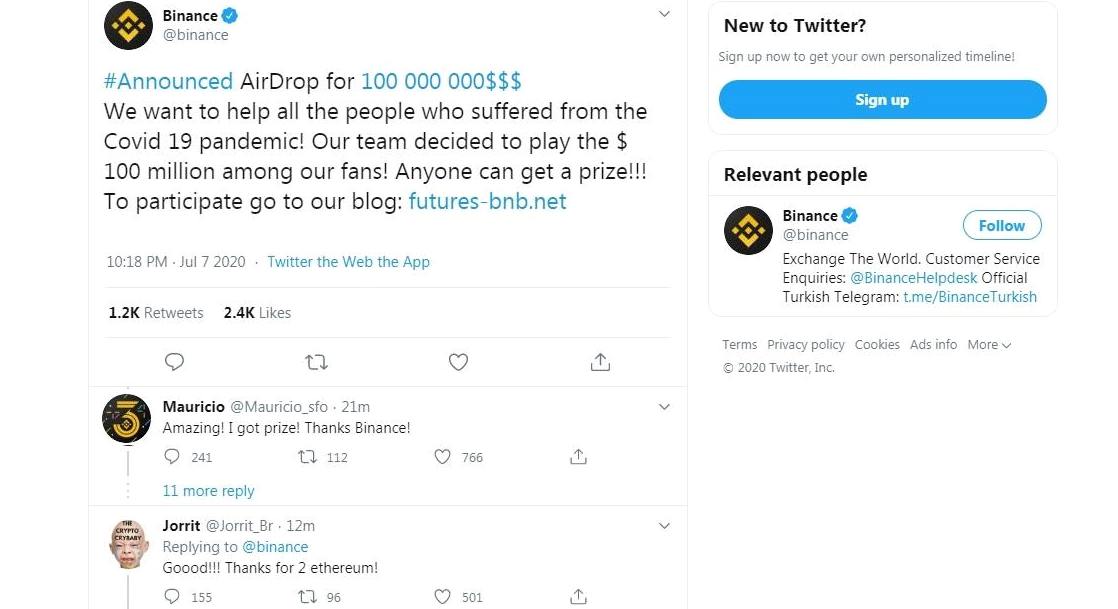Screen dimensions: 1118x609
Task: Click Binance avatar in Relevant people
Action: 748,230
